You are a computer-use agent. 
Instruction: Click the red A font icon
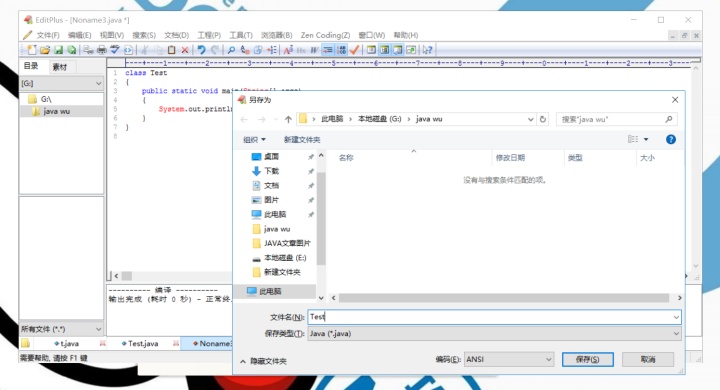pos(288,50)
